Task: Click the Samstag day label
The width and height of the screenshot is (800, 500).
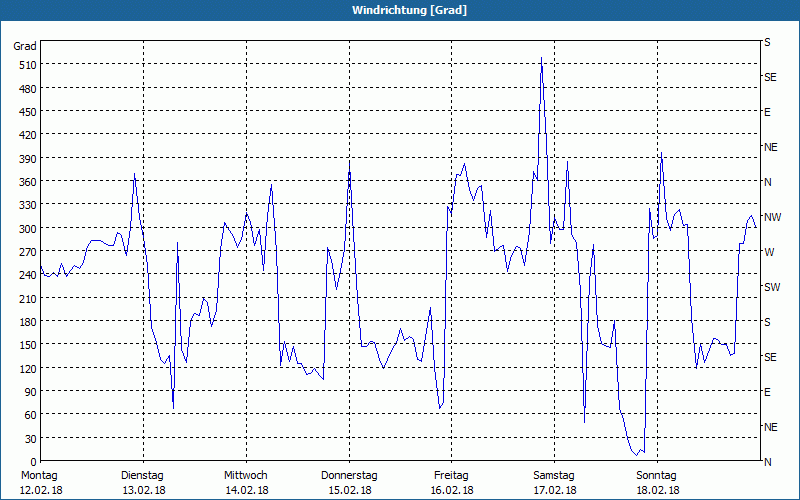Action: [x=554, y=476]
